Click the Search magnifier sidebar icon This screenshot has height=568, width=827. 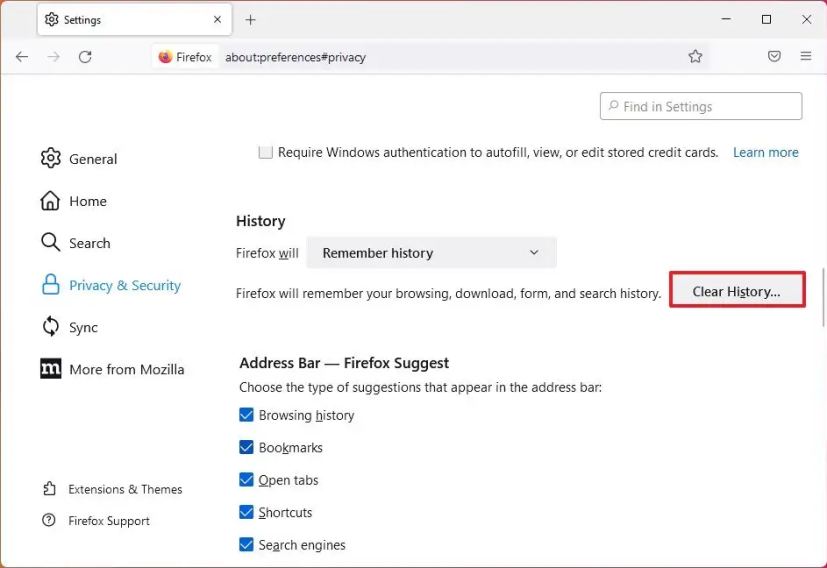pyautogui.click(x=51, y=243)
